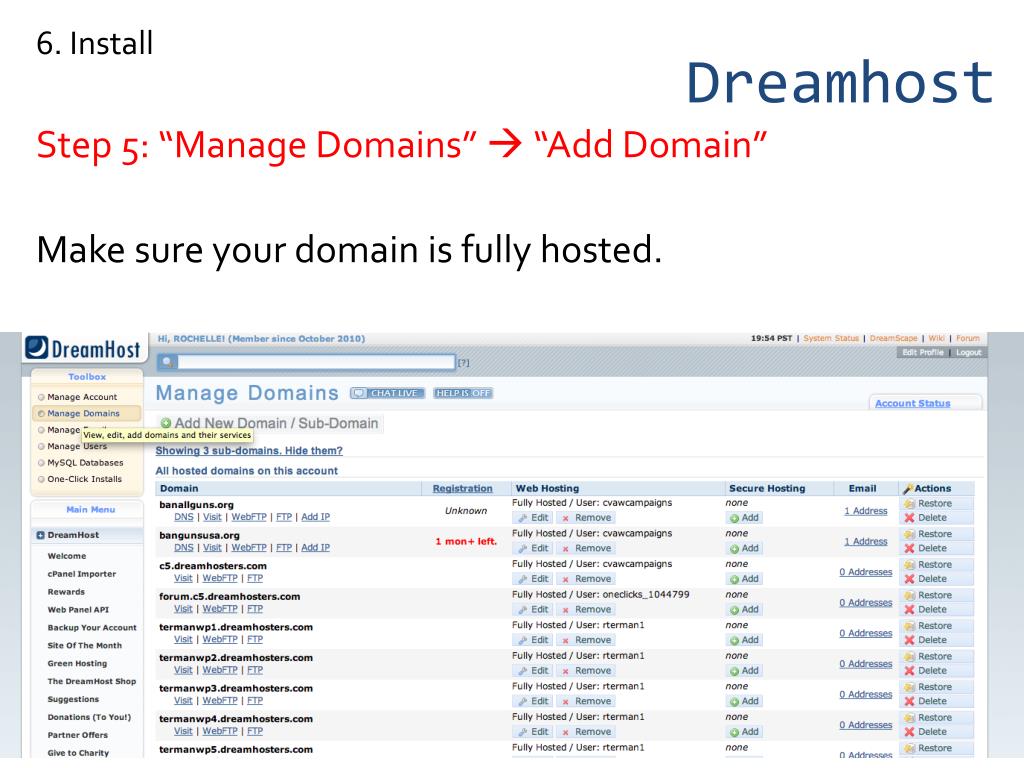Image resolution: width=1024 pixels, height=768 pixels.
Task: Visit forum.c5.dreamhosters.com
Action: (x=184, y=609)
